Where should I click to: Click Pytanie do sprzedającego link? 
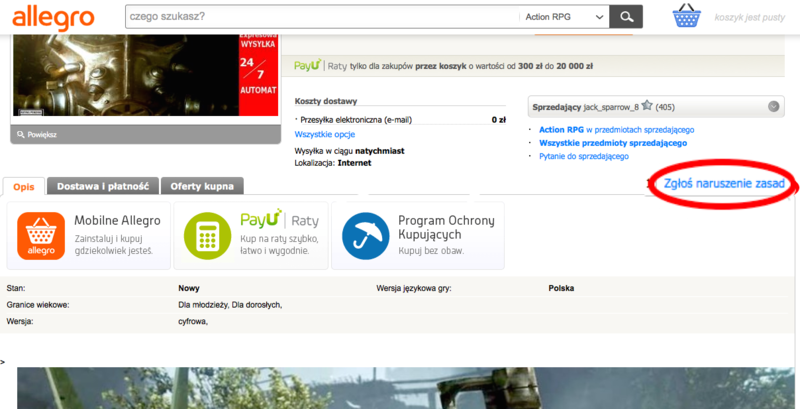(584, 156)
